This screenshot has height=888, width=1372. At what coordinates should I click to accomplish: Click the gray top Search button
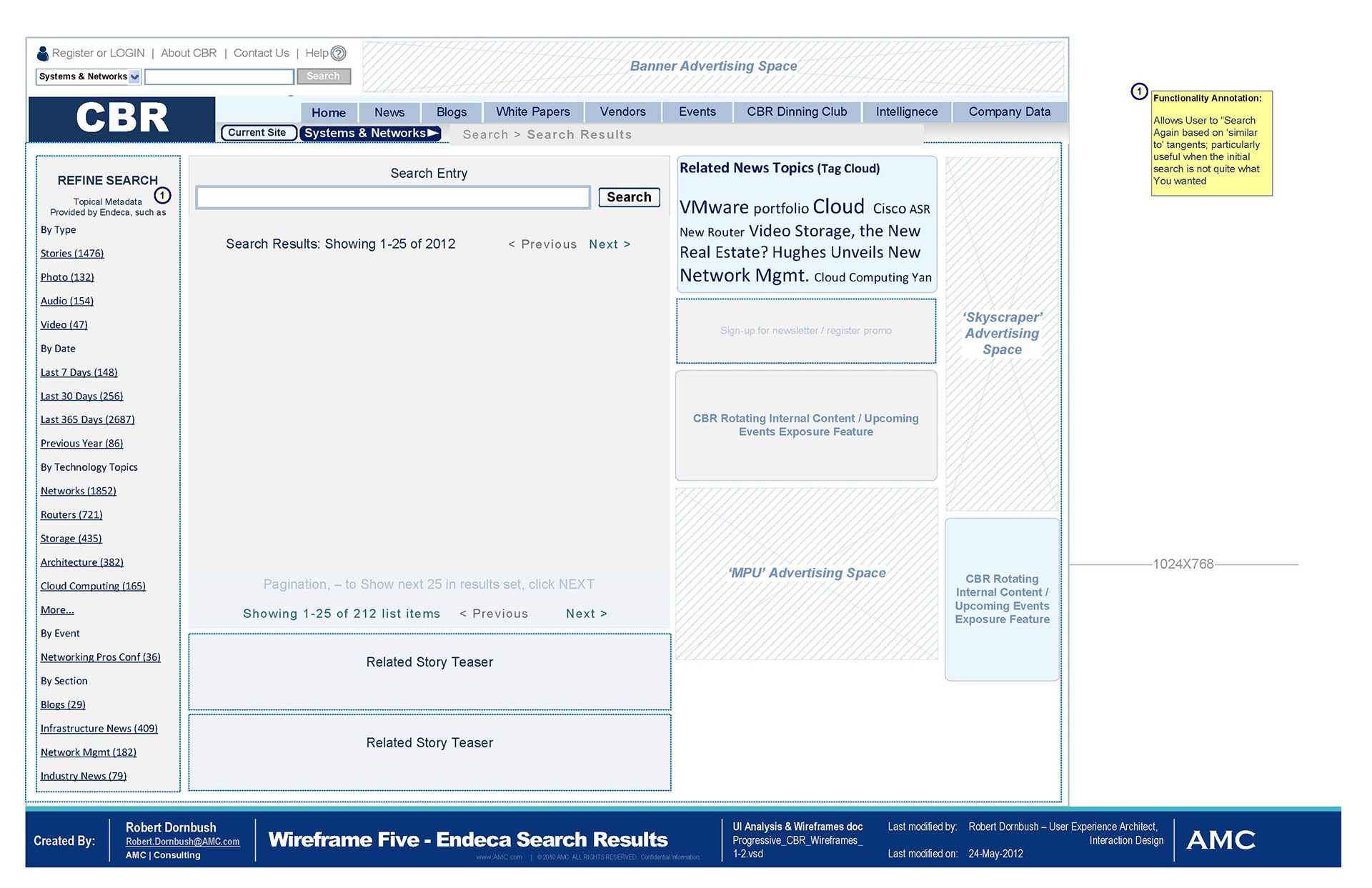click(323, 76)
